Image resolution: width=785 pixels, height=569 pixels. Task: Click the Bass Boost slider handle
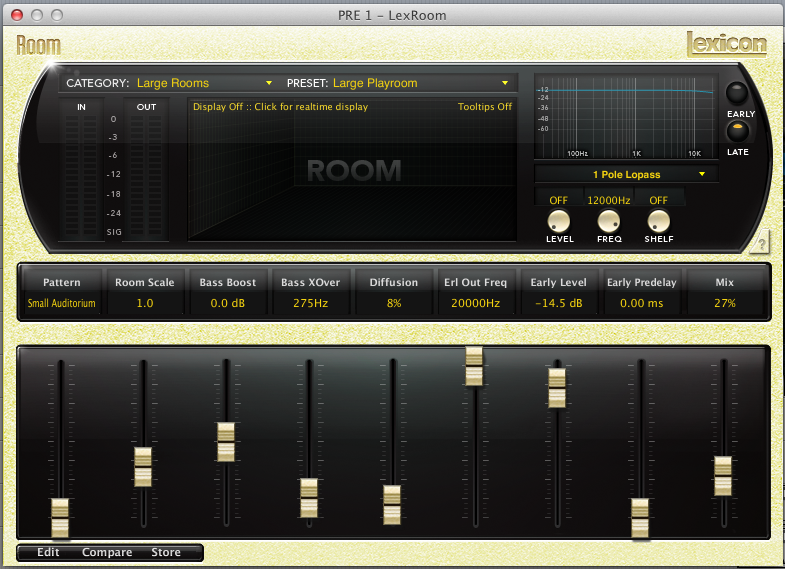(226, 442)
